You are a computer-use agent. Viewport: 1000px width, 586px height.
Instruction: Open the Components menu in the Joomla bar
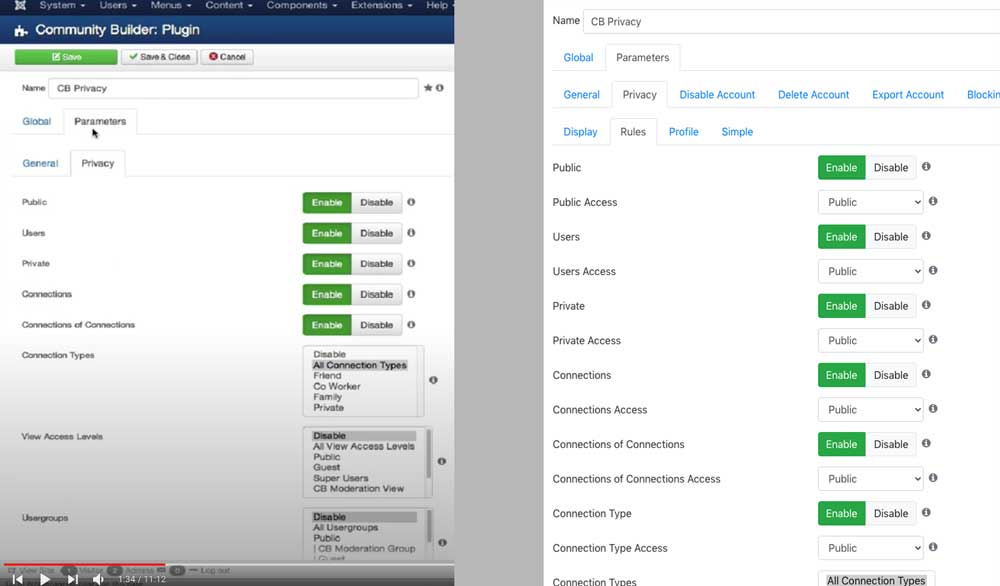[301, 5]
